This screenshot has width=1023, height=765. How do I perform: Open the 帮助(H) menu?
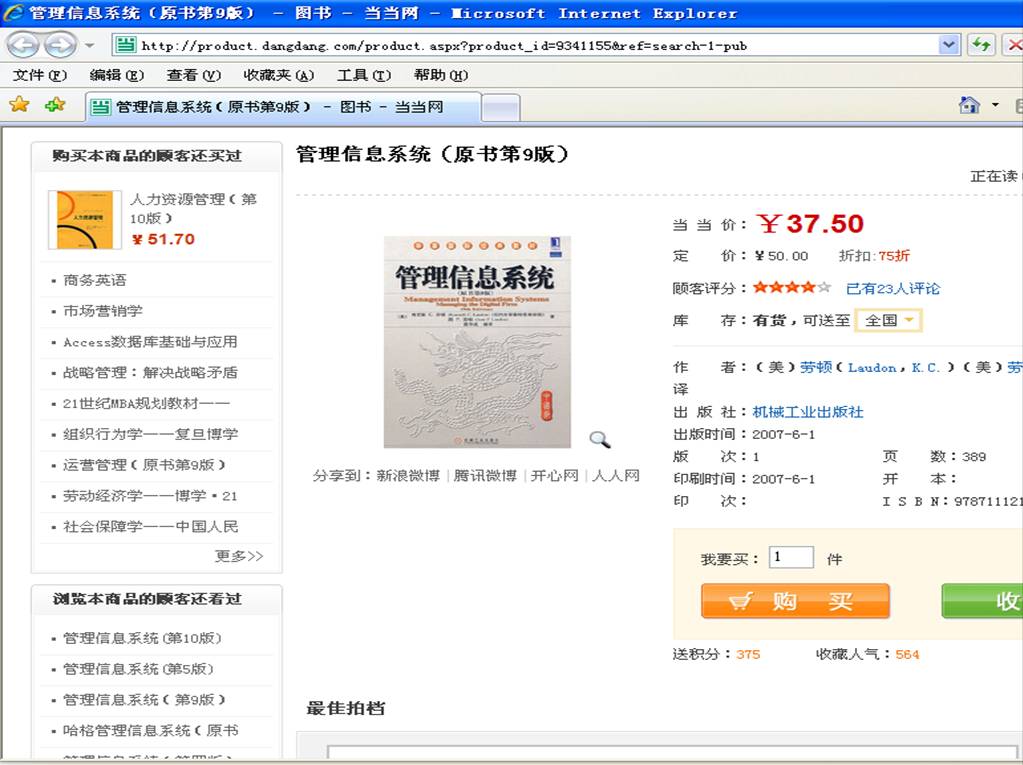click(440, 75)
